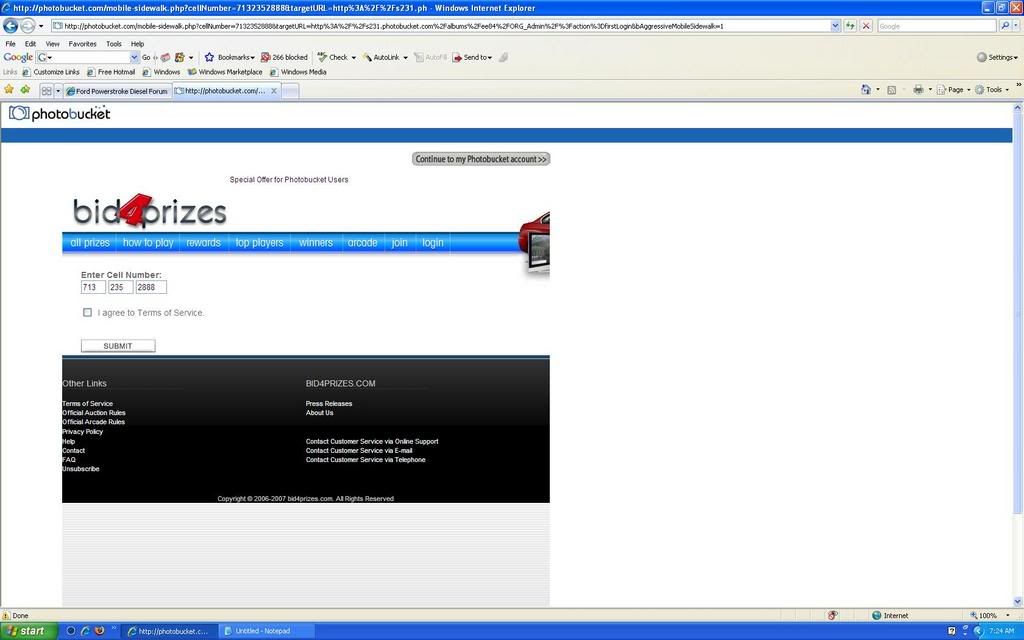This screenshot has width=1024, height=640.
Task: Add to Favorites with the green plus star icon
Action: click(25, 89)
